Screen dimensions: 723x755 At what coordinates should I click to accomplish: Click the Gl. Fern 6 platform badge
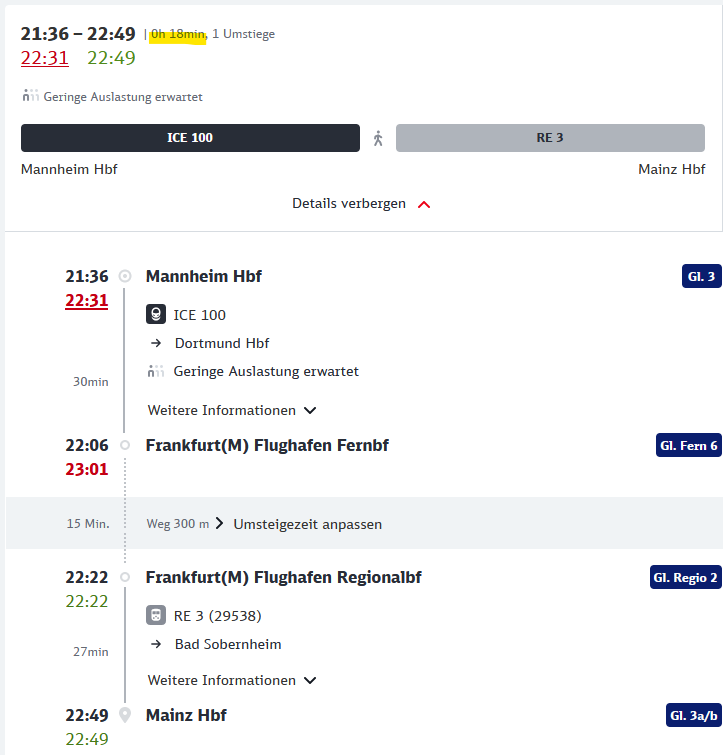[688, 446]
